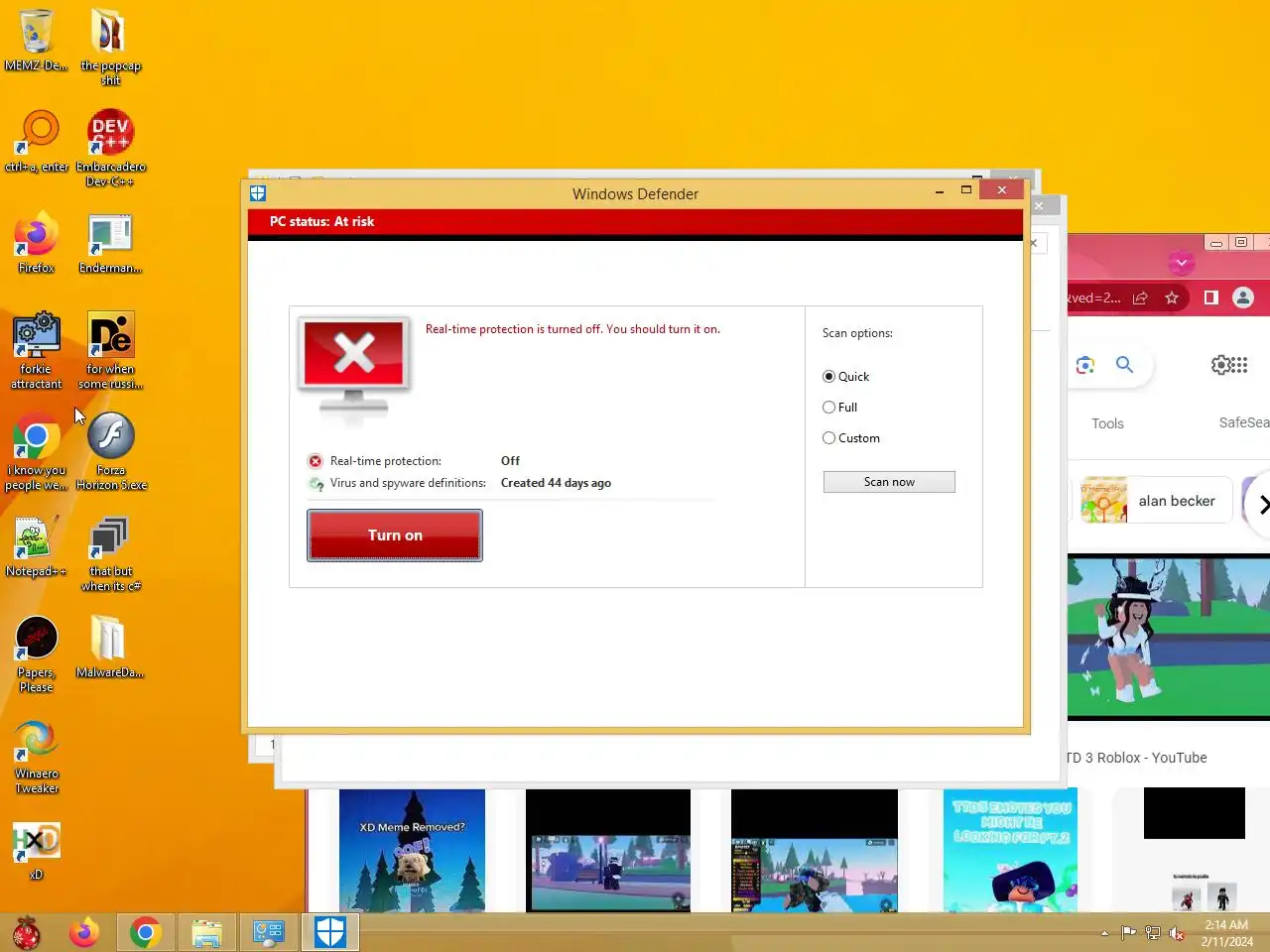
Task: Launch Firefox from desktop shortcut
Action: 37,242
